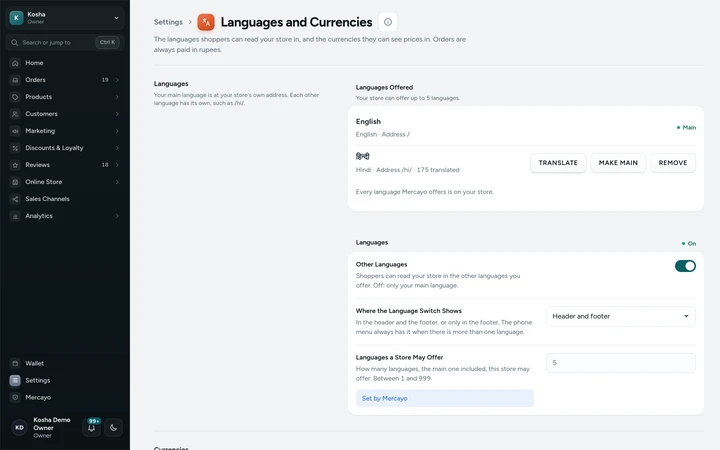Click the info icon beside page title
The height and width of the screenshot is (450, 720).
pyautogui.click(x=388, y=22)
